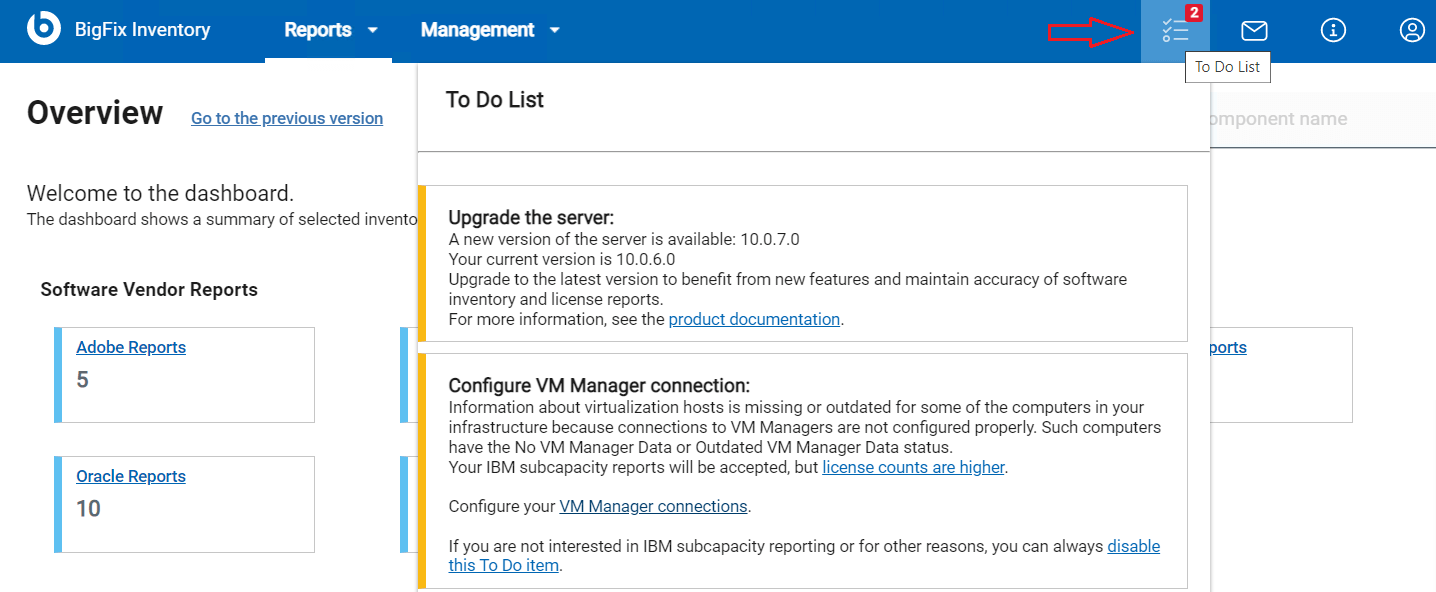
Task: Open the To Do List checklist icon
Action: click(1175, 31)
